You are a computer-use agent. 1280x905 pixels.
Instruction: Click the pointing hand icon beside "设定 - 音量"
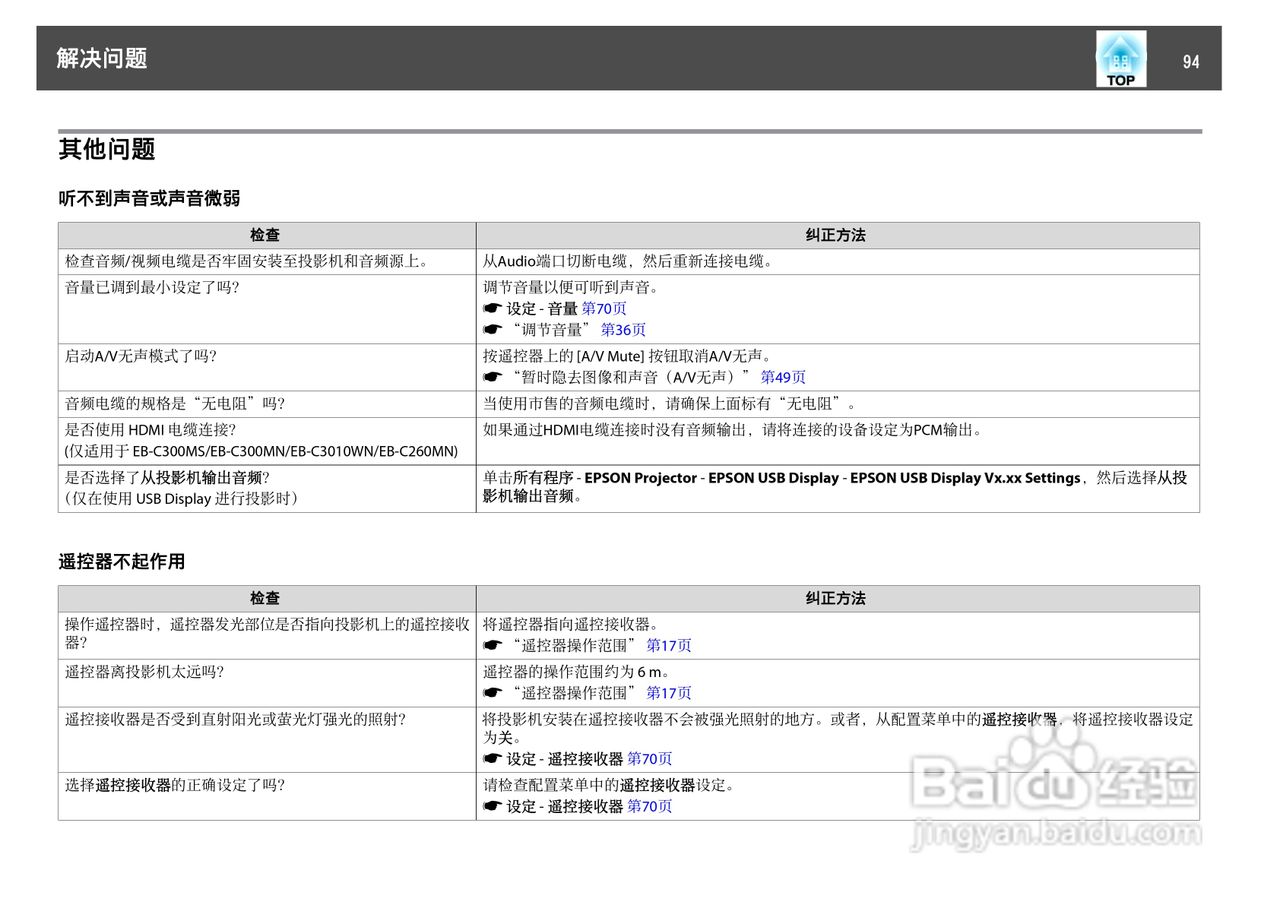(491, 309)
